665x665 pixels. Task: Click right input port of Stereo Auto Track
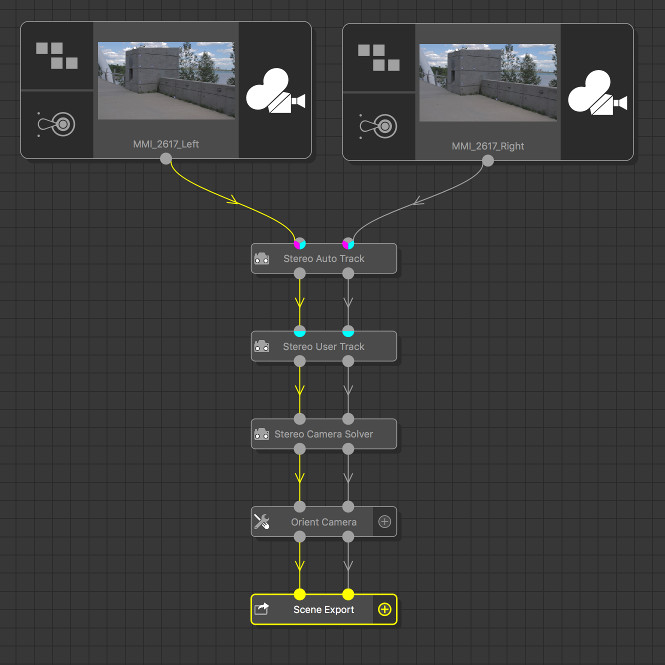tap(348, 243)
